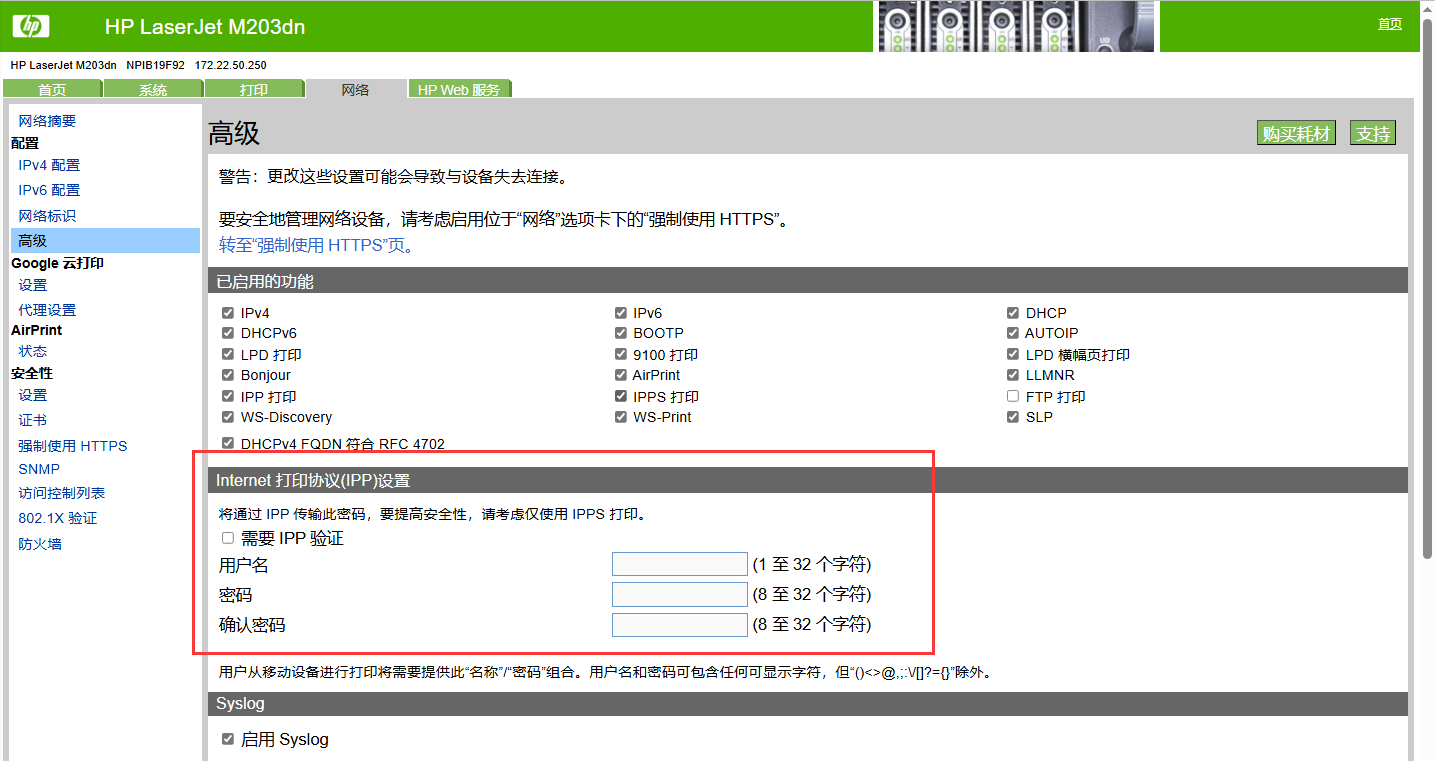
Task: Click the 密码 input field
Action: [x=680, y=595]
